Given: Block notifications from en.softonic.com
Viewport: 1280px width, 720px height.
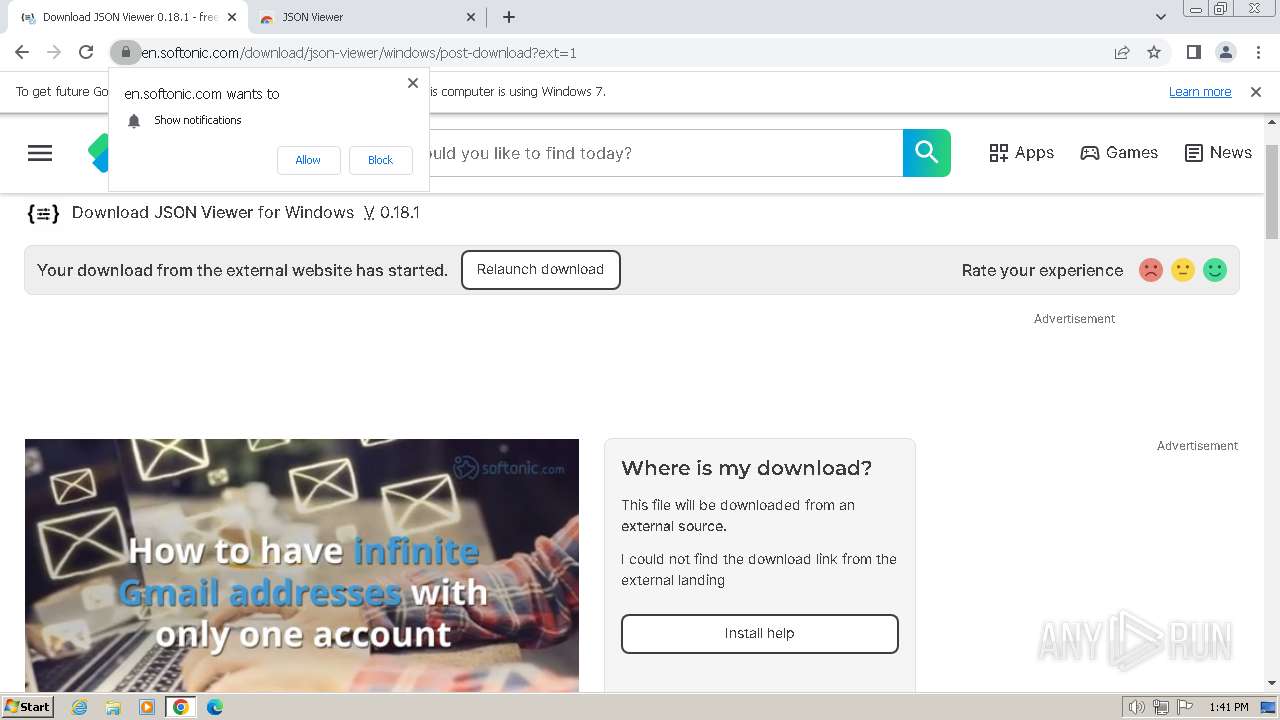Looking at the screenshot, I should click(x=380, y=160).
